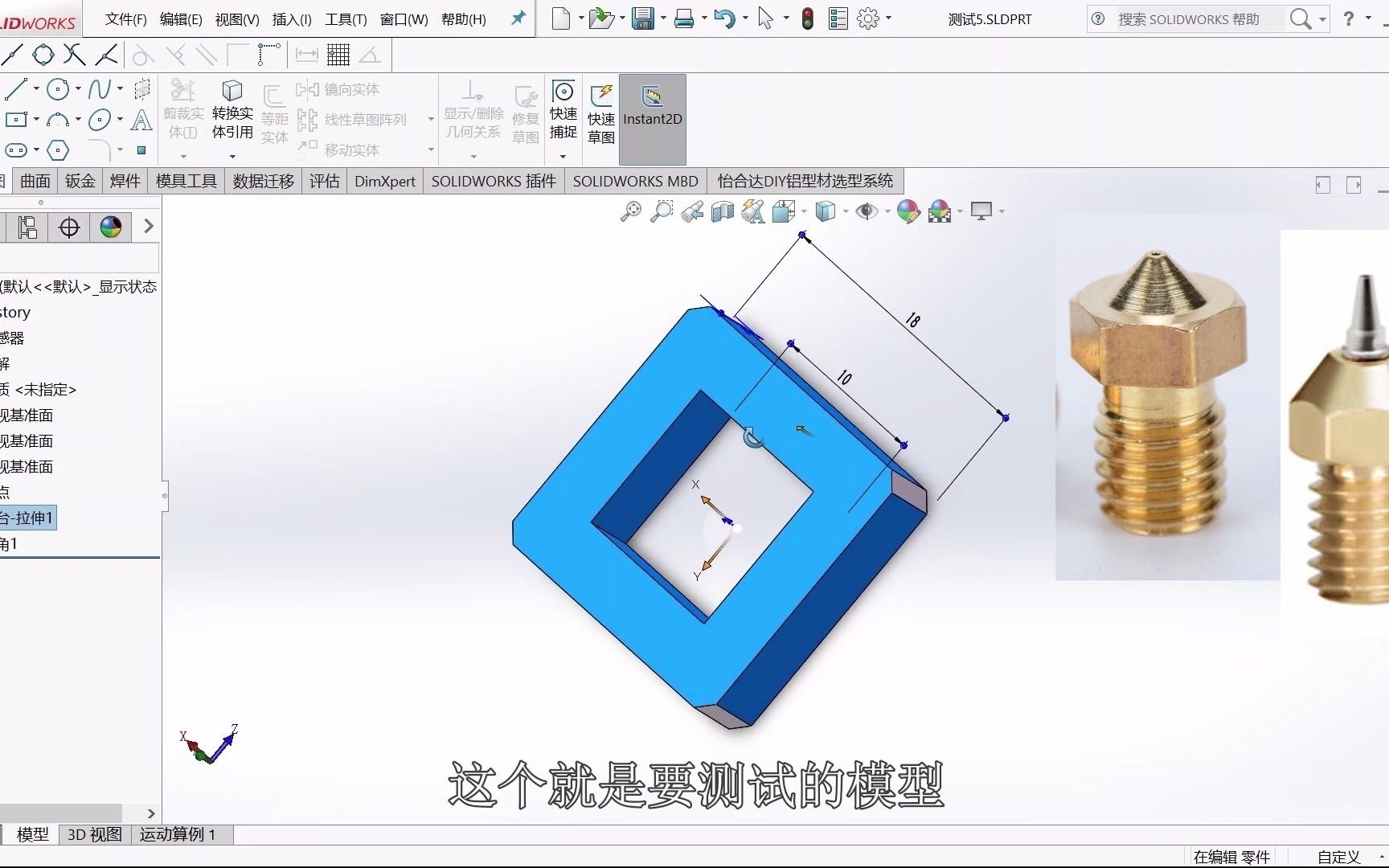Click the Edit Appearance colored-sphere icon

(907, 211)
